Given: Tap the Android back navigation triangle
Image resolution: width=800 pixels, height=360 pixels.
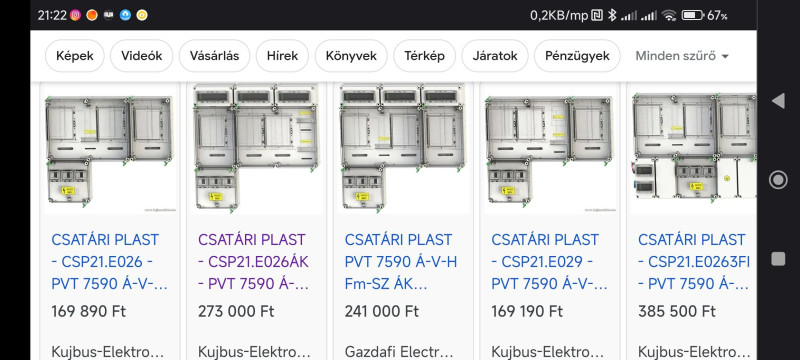Looking at the screenshot, I should click(778, 100).
